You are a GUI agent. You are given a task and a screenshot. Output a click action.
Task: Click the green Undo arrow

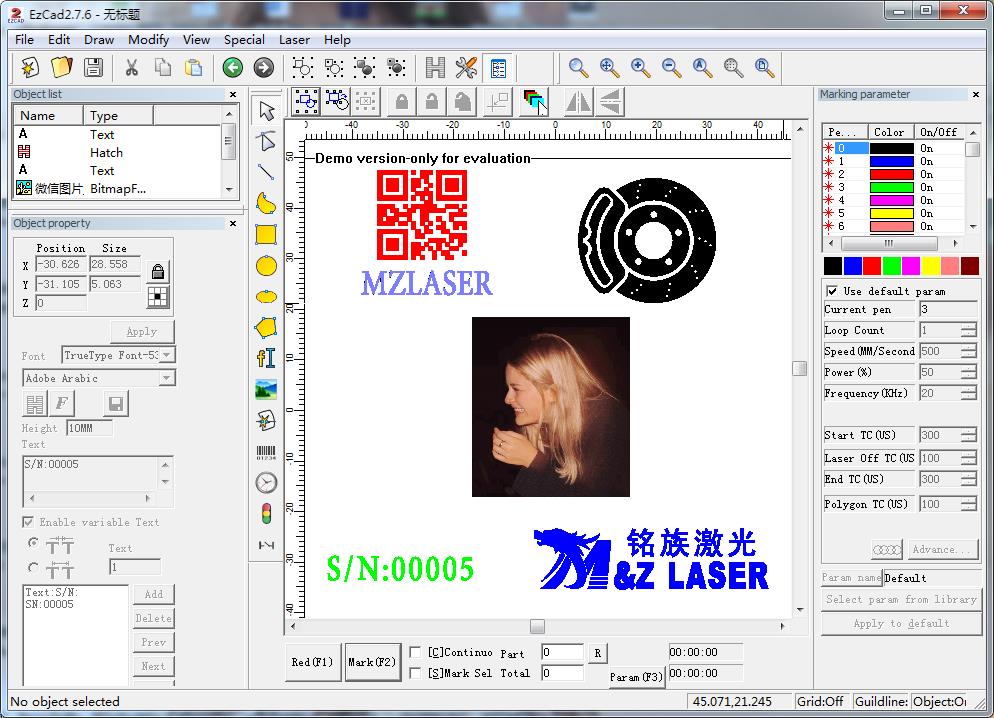233,67
